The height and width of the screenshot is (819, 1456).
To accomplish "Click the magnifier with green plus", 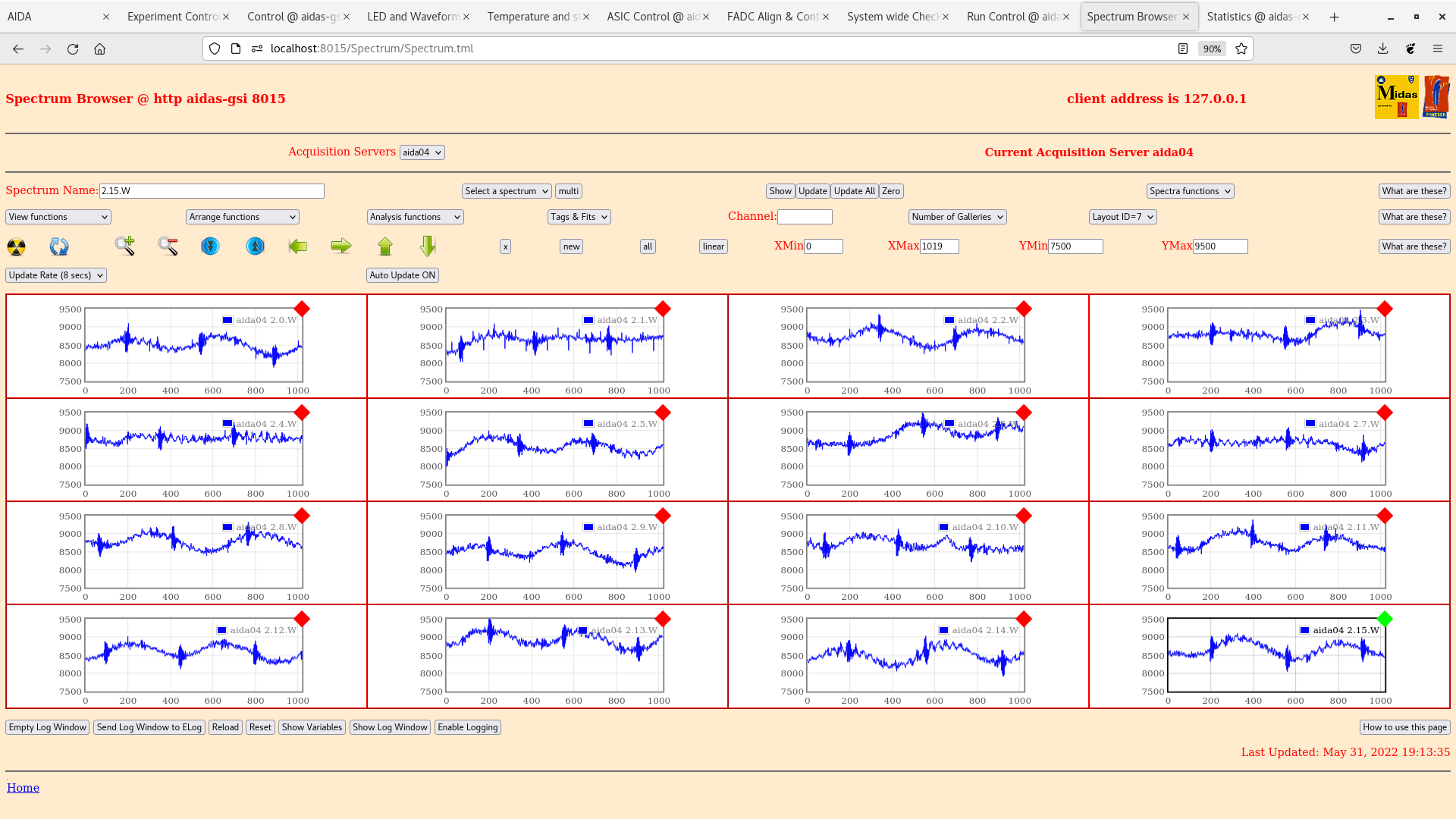I will click(125, 246).
